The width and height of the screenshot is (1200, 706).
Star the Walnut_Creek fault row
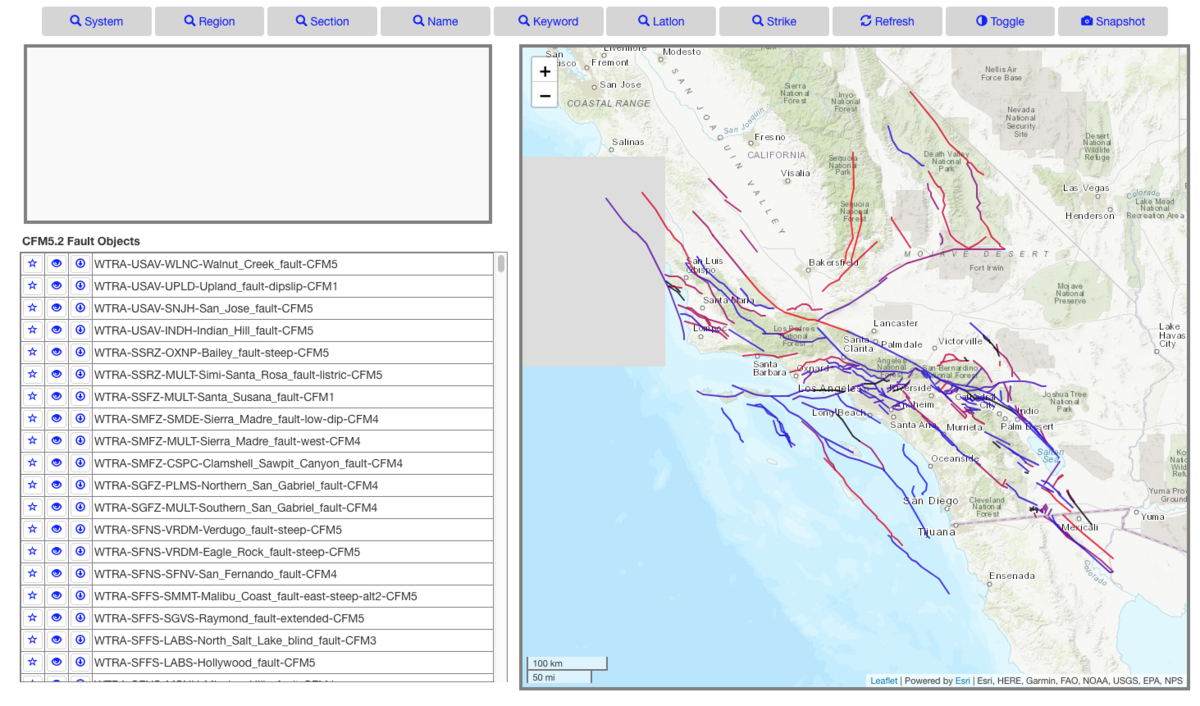pyautogui.click(x=32, y=264)
